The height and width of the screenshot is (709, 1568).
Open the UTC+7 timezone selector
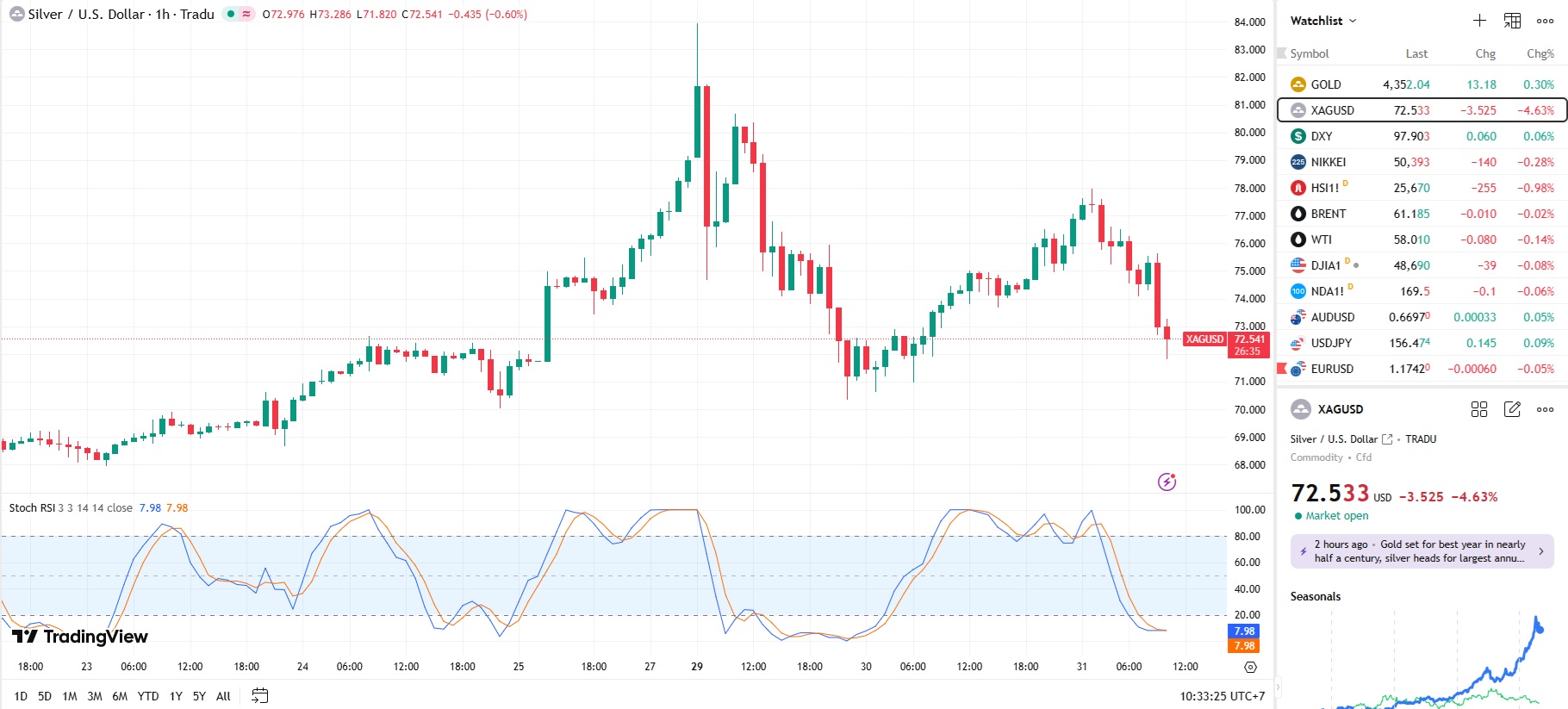1222,696
